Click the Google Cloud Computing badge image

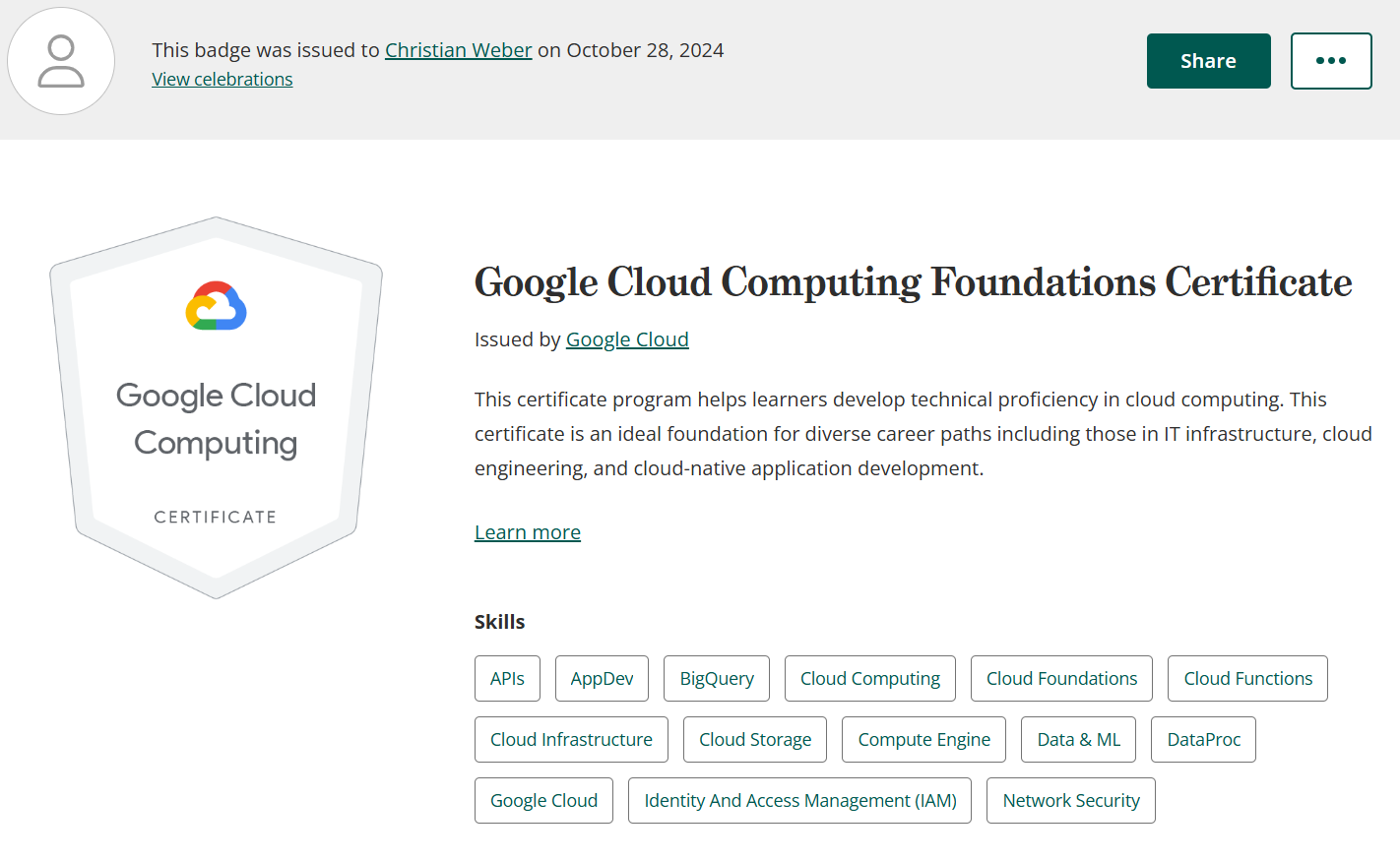216,407
